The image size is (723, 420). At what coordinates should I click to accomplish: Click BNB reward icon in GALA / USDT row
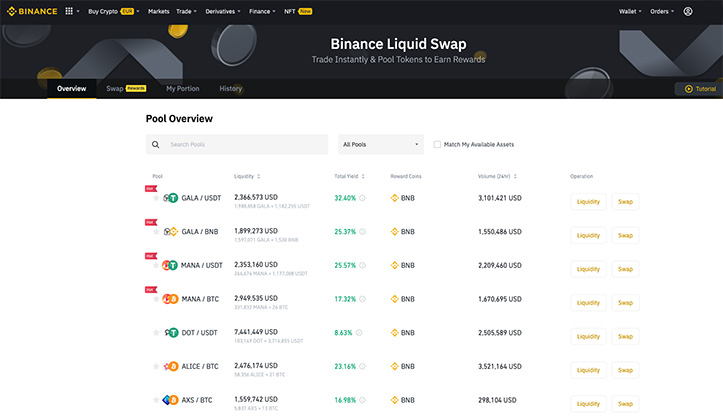394,198
